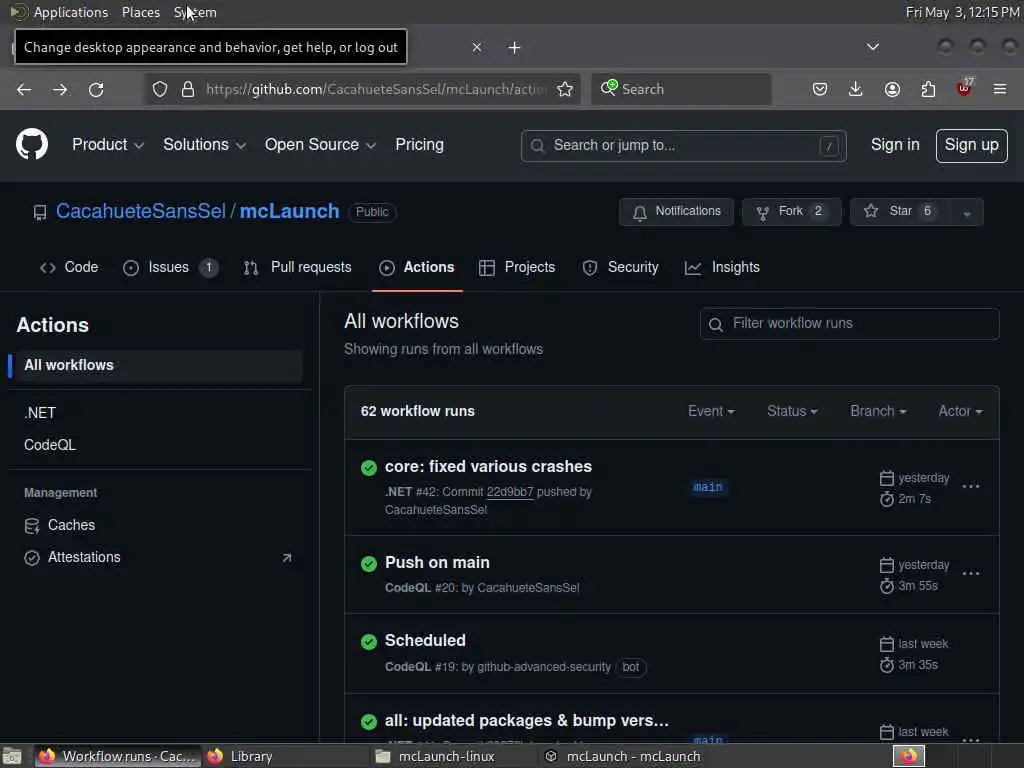
Task: Go back with the browser back arrow
Action: tap(24, 89)
